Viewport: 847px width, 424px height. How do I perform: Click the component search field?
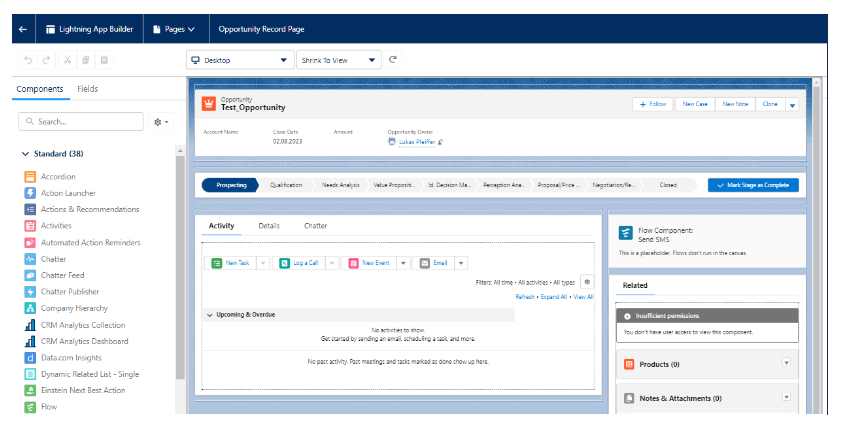point(85,121)
